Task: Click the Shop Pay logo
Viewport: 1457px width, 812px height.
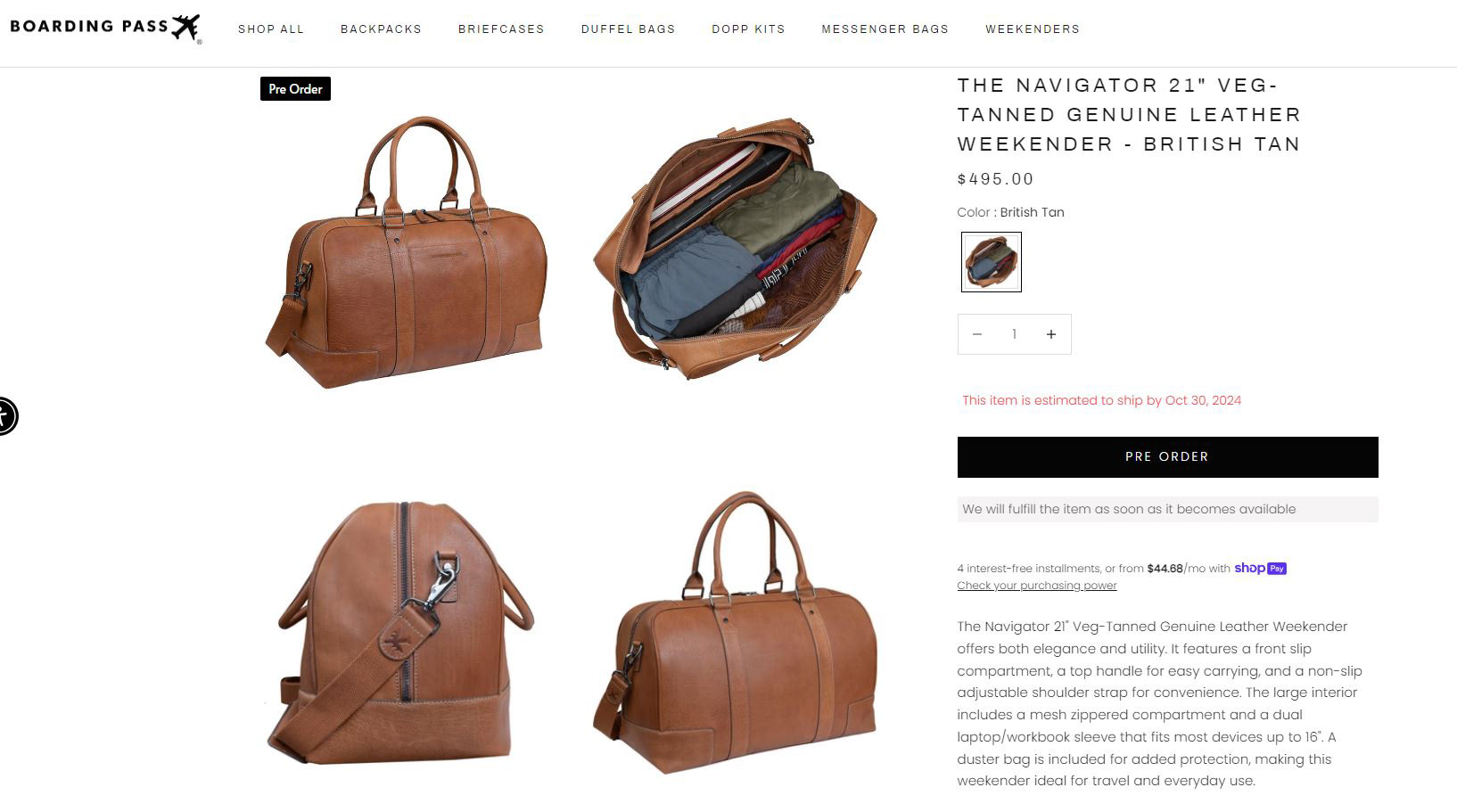Action: click(1260, 568)
